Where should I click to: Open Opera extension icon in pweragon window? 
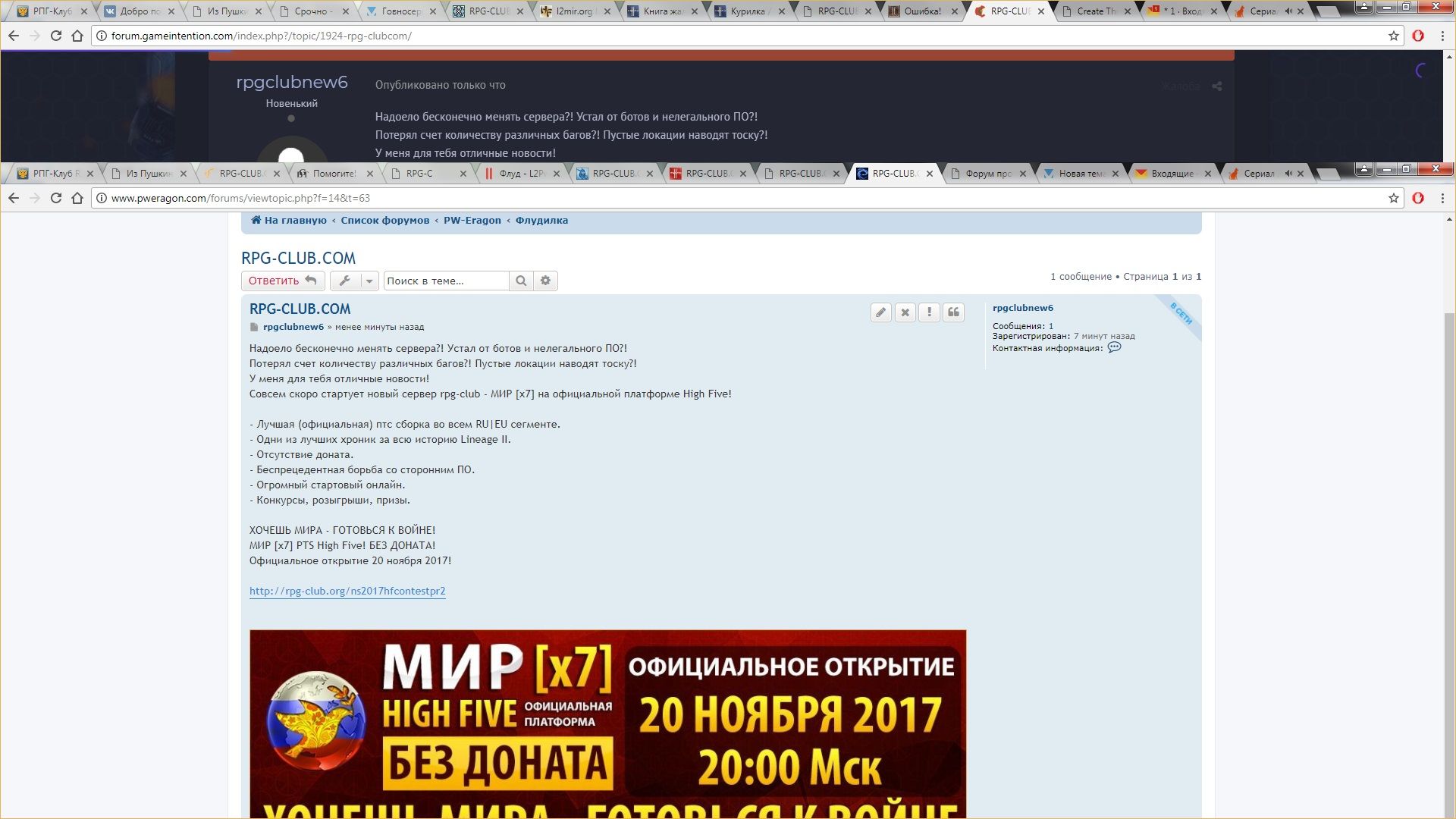1418,198
